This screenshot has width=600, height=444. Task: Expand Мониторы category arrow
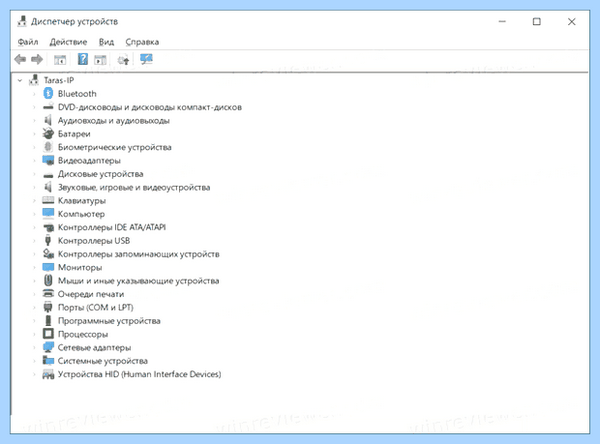[34, 268]
